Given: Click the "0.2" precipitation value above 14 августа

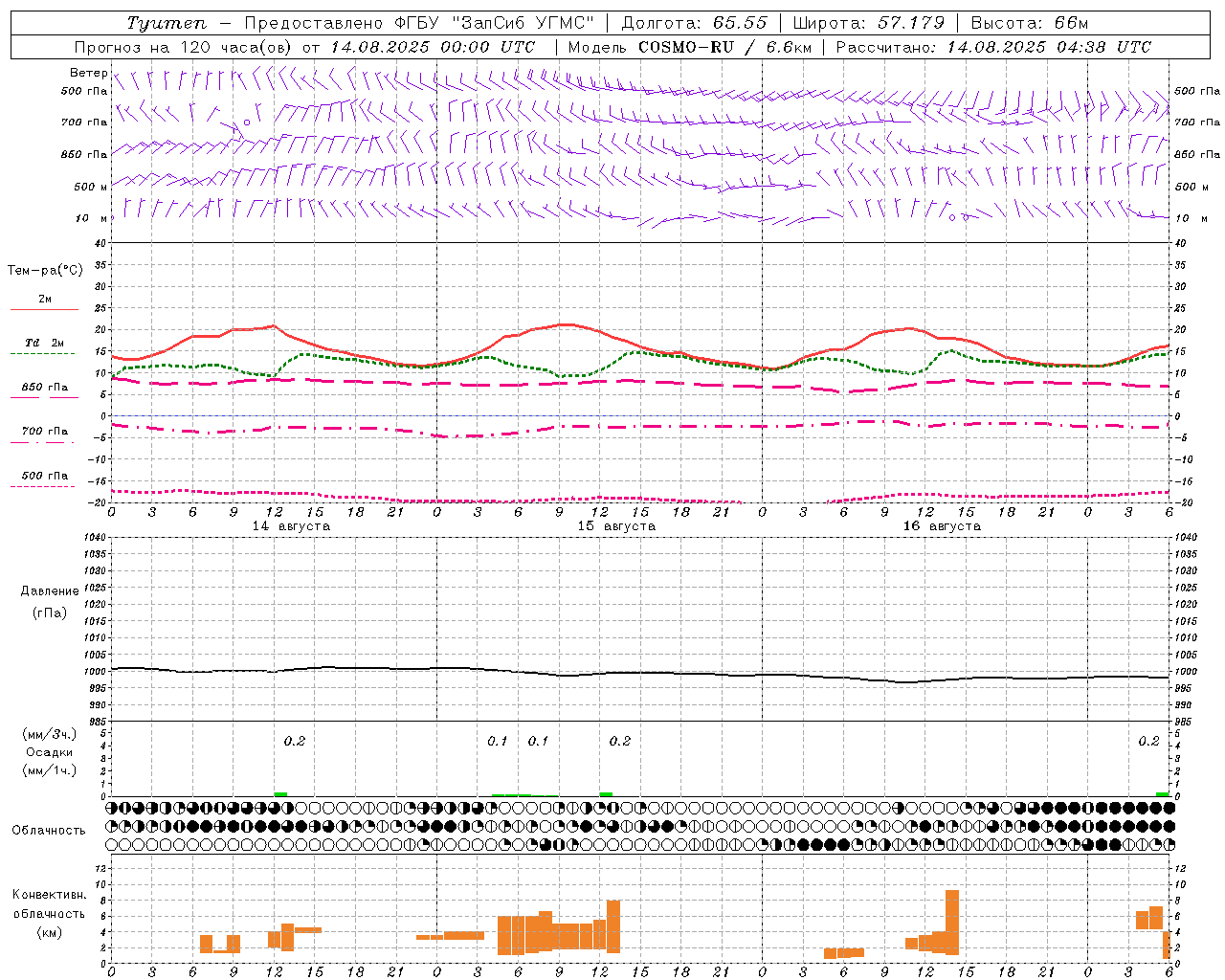Looking at the screenshot, I should coord(295,741).
